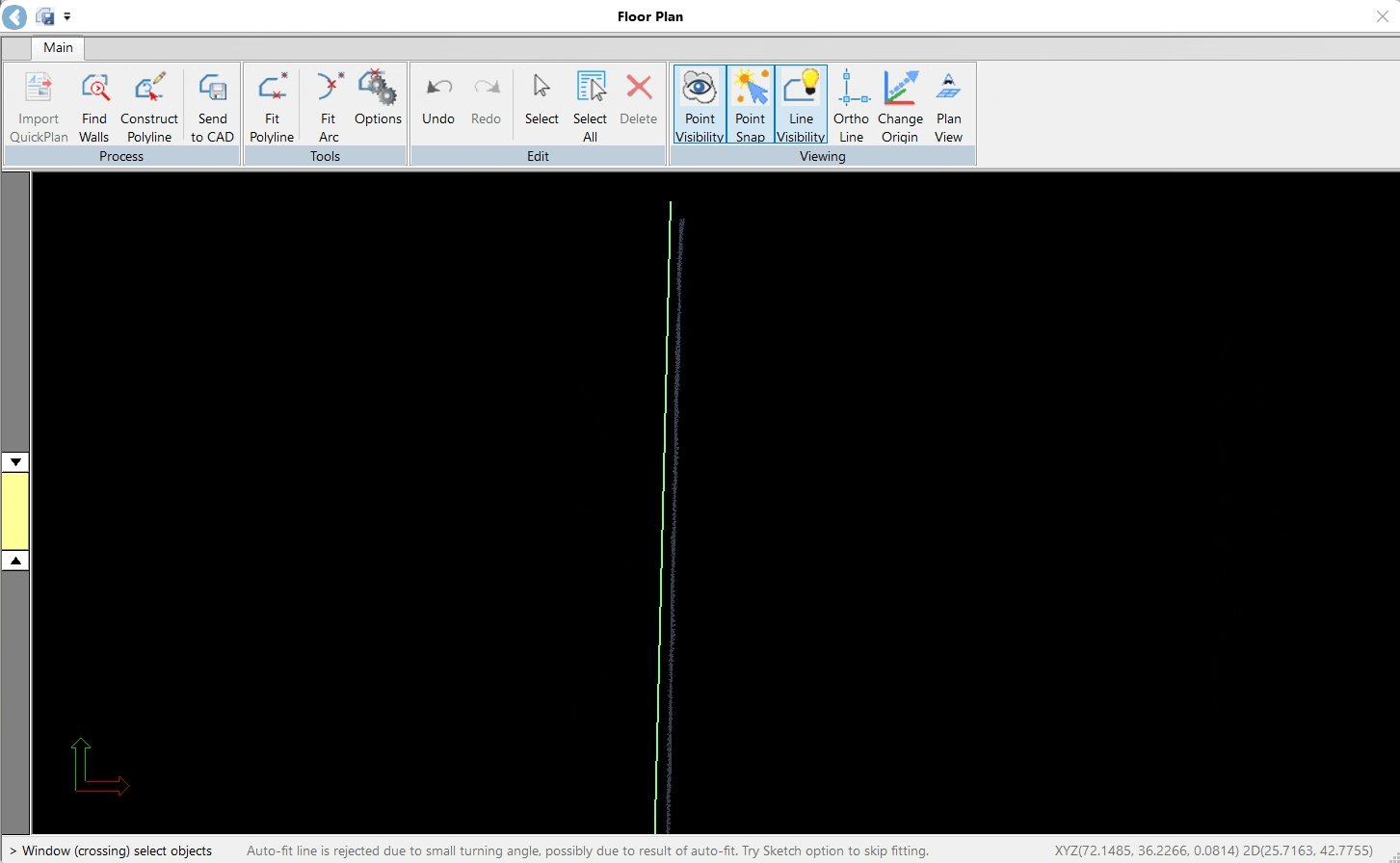Activate the Construct Polyline tool

(x=149, y=104)
